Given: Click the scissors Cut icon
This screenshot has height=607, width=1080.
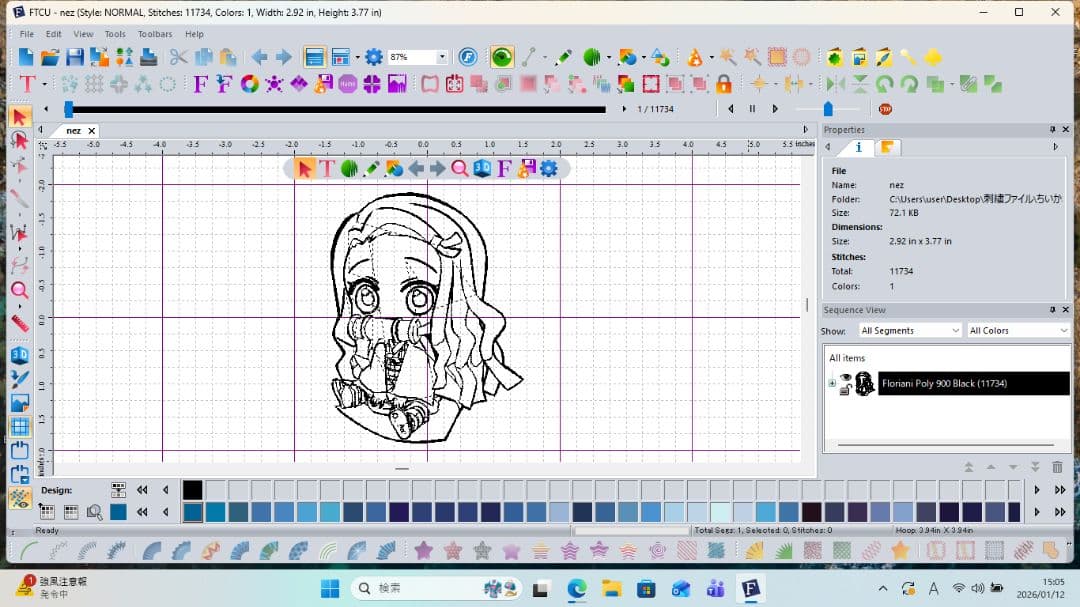Looking at the screenshot, I should tap(178, 57).
